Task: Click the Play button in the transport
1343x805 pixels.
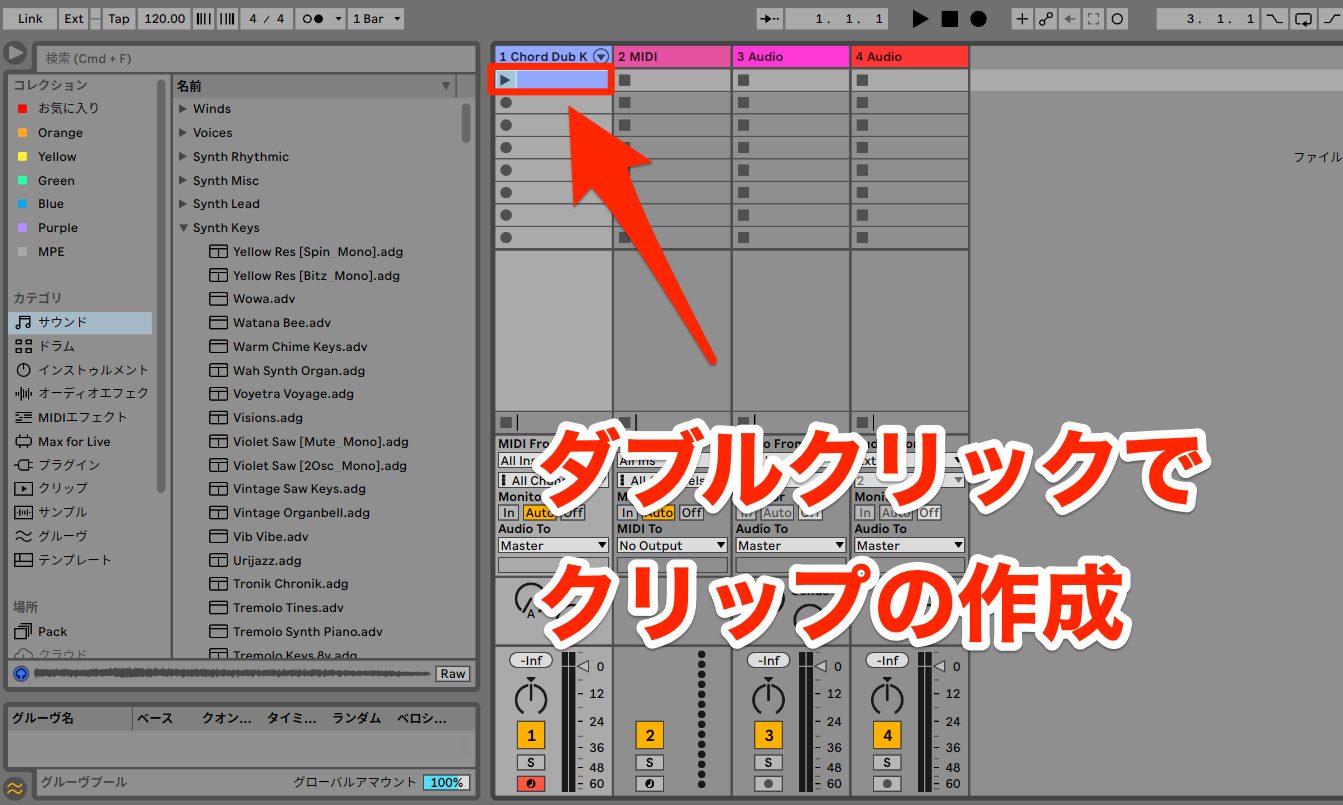Action: tap(920, 19)
